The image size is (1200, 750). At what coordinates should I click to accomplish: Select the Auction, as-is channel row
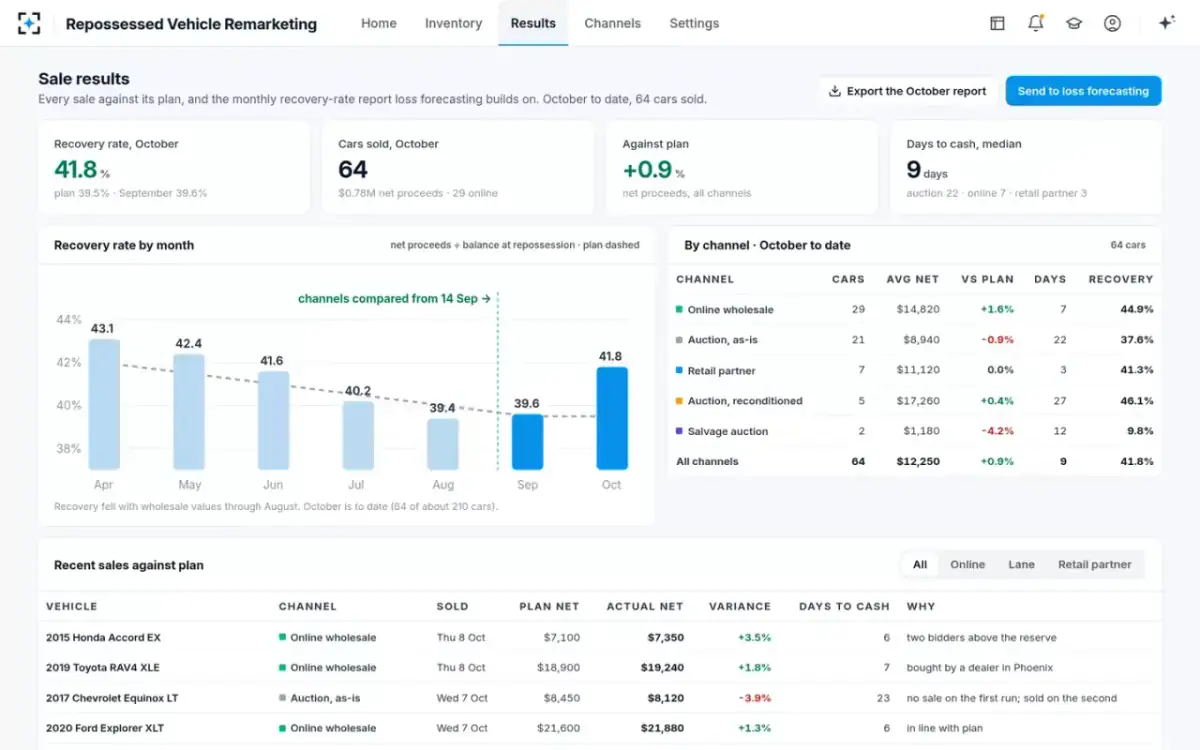point(914,340)
